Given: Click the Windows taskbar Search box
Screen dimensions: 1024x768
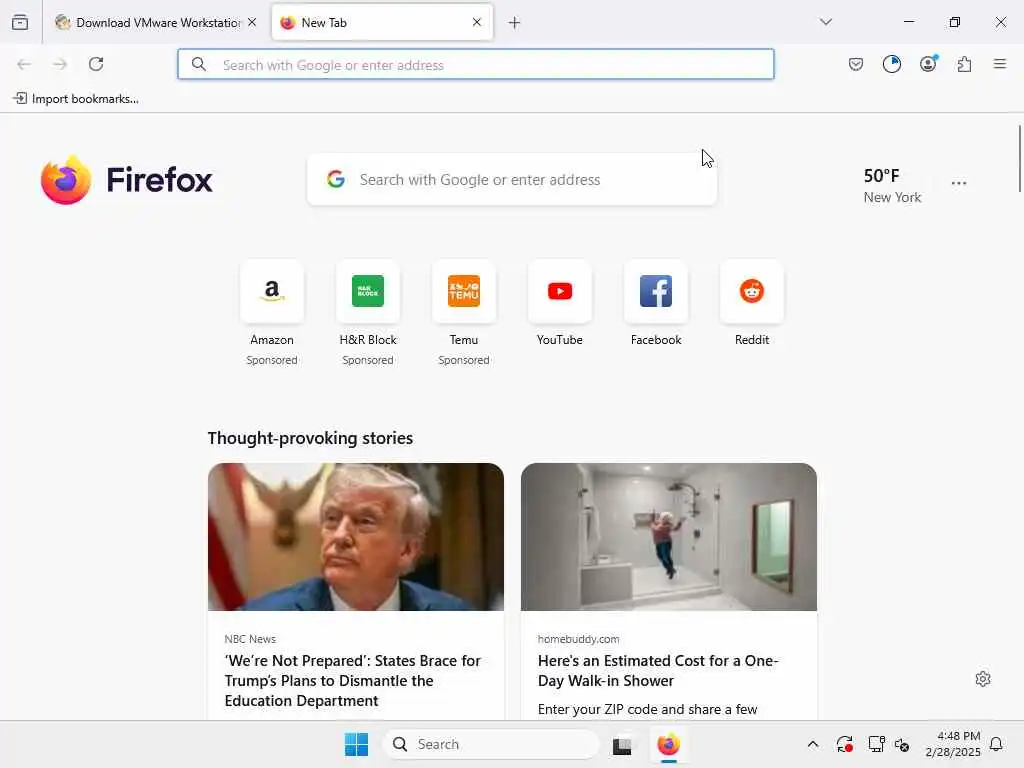Looking at the screenshot, I should coord(491,744).
